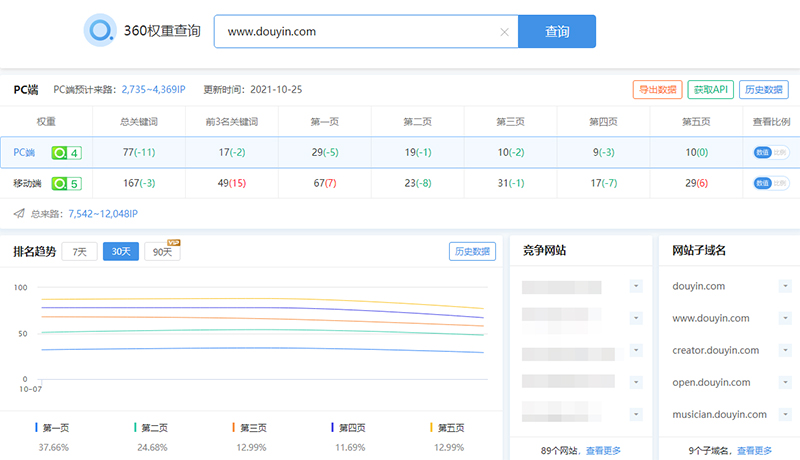Click the 第二页 chart legend entry
800x460 pixels.
151,428
